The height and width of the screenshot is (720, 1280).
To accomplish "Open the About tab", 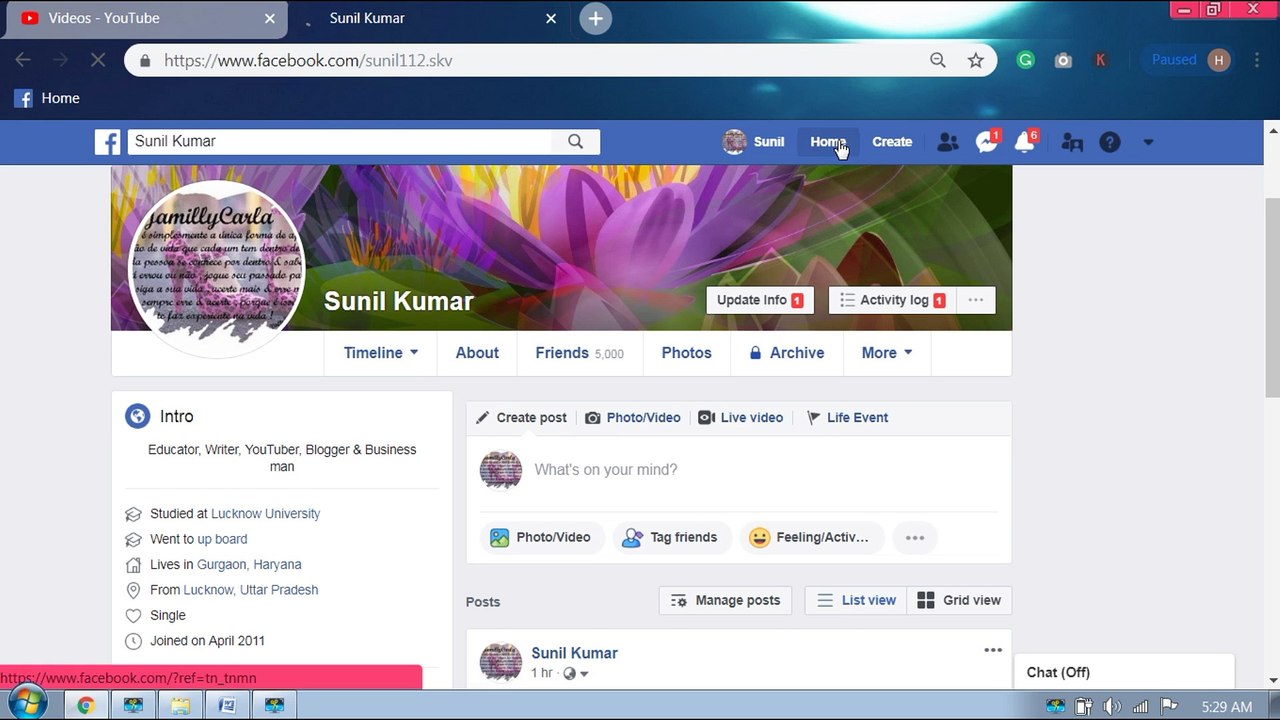I will [477, 353].
